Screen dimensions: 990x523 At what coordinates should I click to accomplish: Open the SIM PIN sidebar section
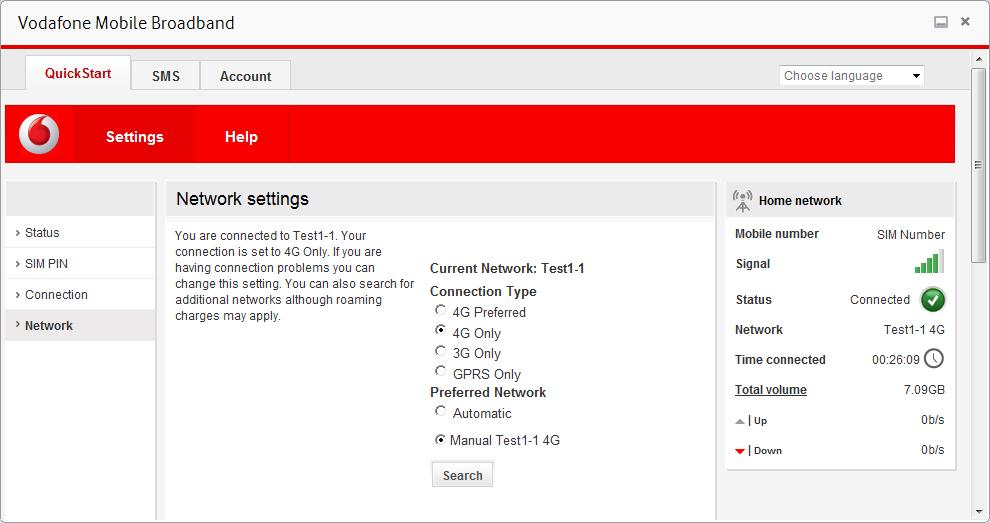coord(80,263)
